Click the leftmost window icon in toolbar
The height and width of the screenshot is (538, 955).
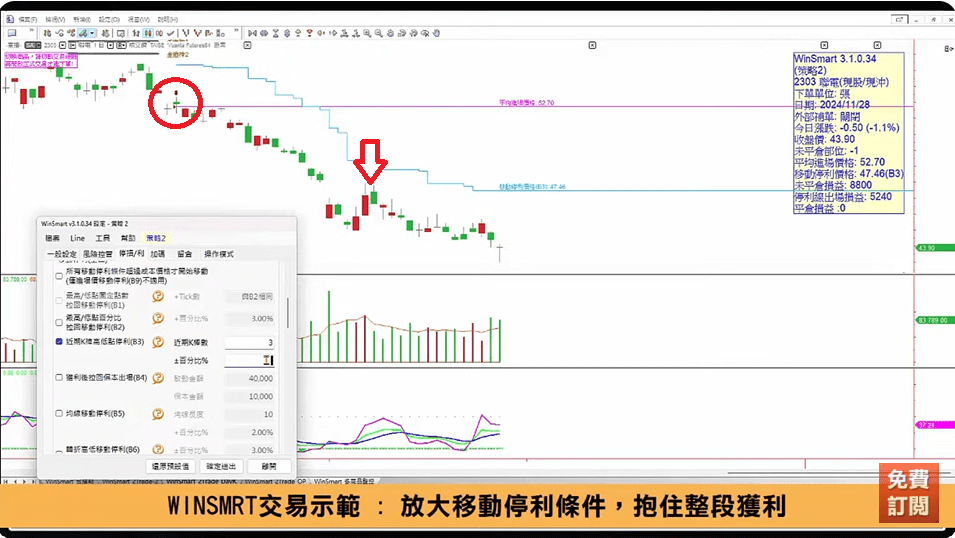pos(12,33)
